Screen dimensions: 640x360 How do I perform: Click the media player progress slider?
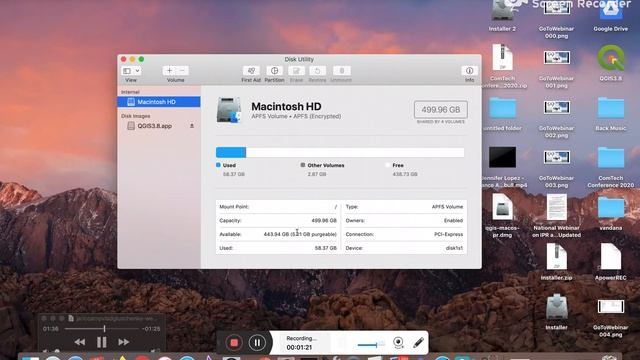click(102, 329)
